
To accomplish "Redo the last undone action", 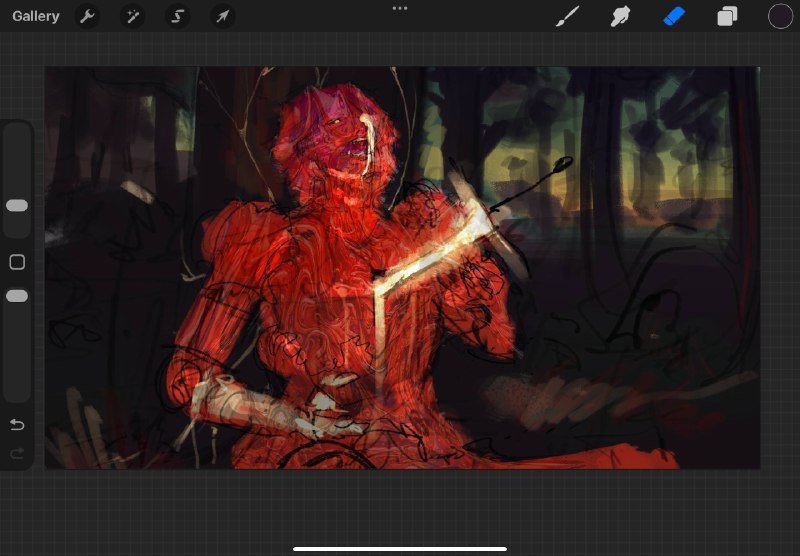I will (x=17, y=453).
